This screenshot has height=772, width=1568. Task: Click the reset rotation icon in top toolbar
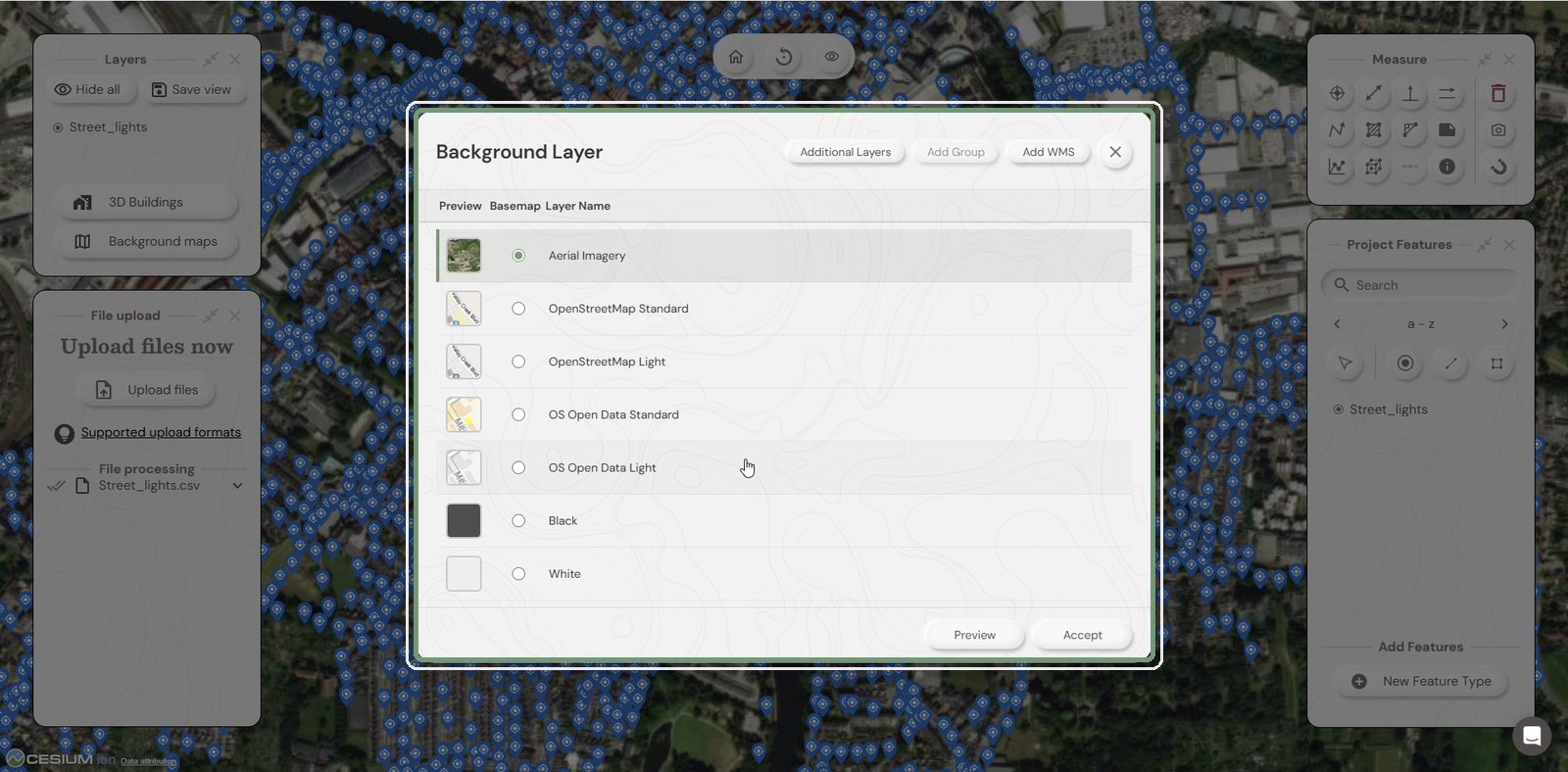point(784,57)
